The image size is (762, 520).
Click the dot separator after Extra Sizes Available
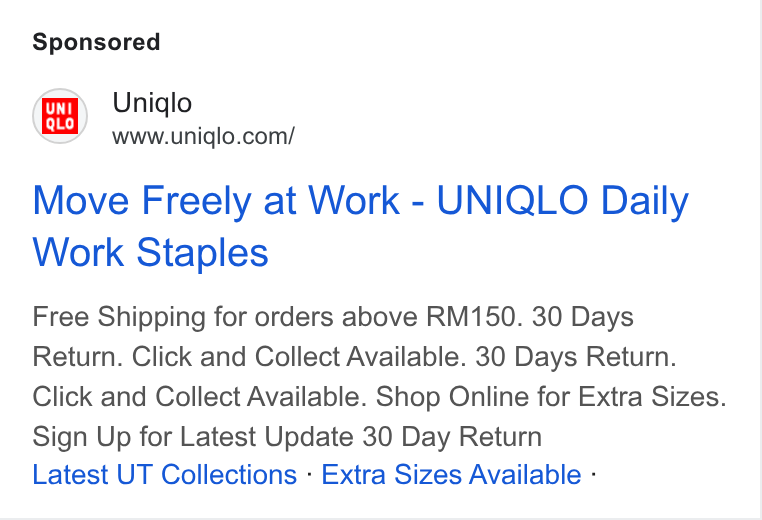pyautogui.click(x=593, y=473)
